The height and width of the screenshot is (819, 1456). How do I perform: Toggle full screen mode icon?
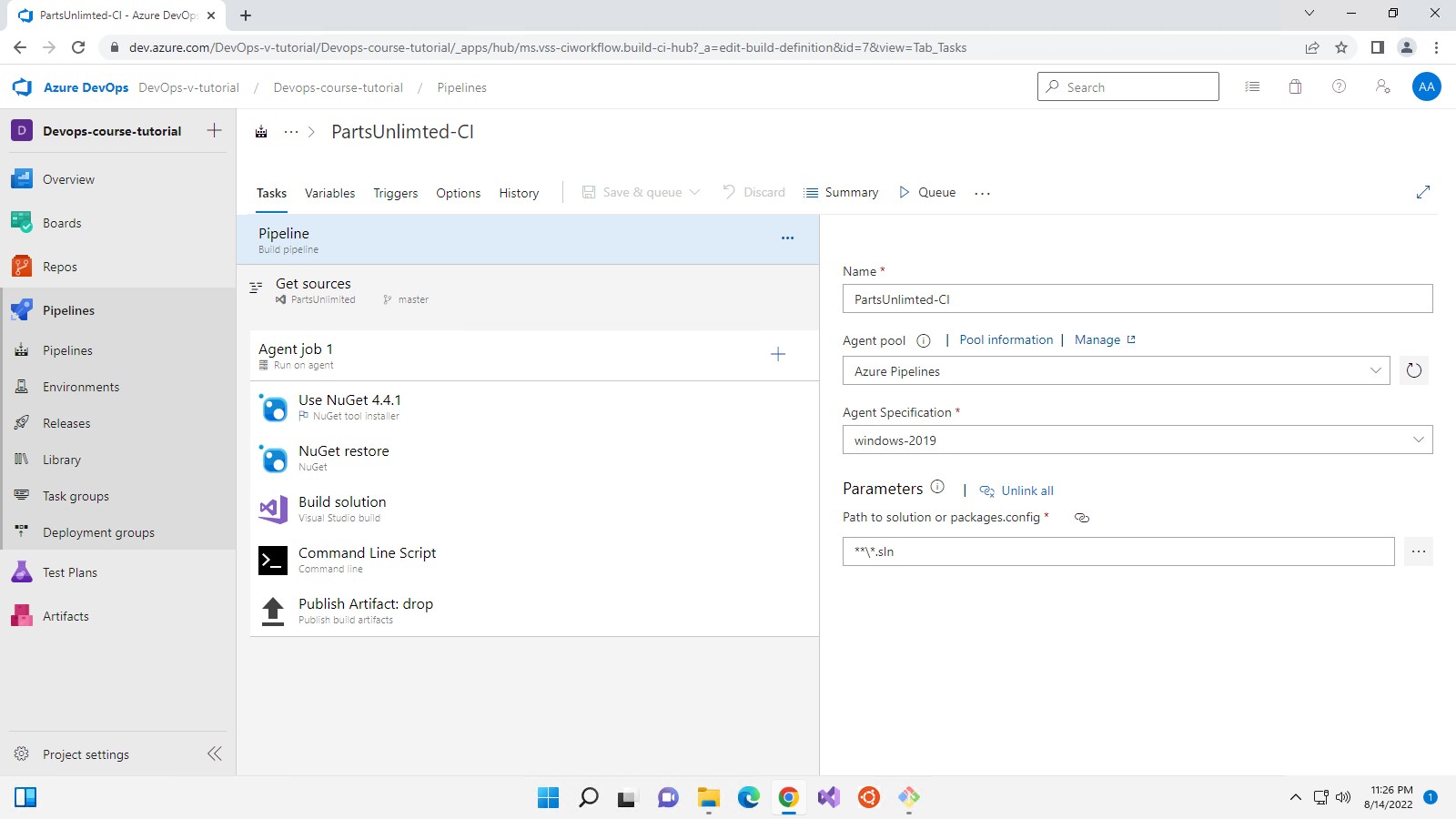[1423, 192]
